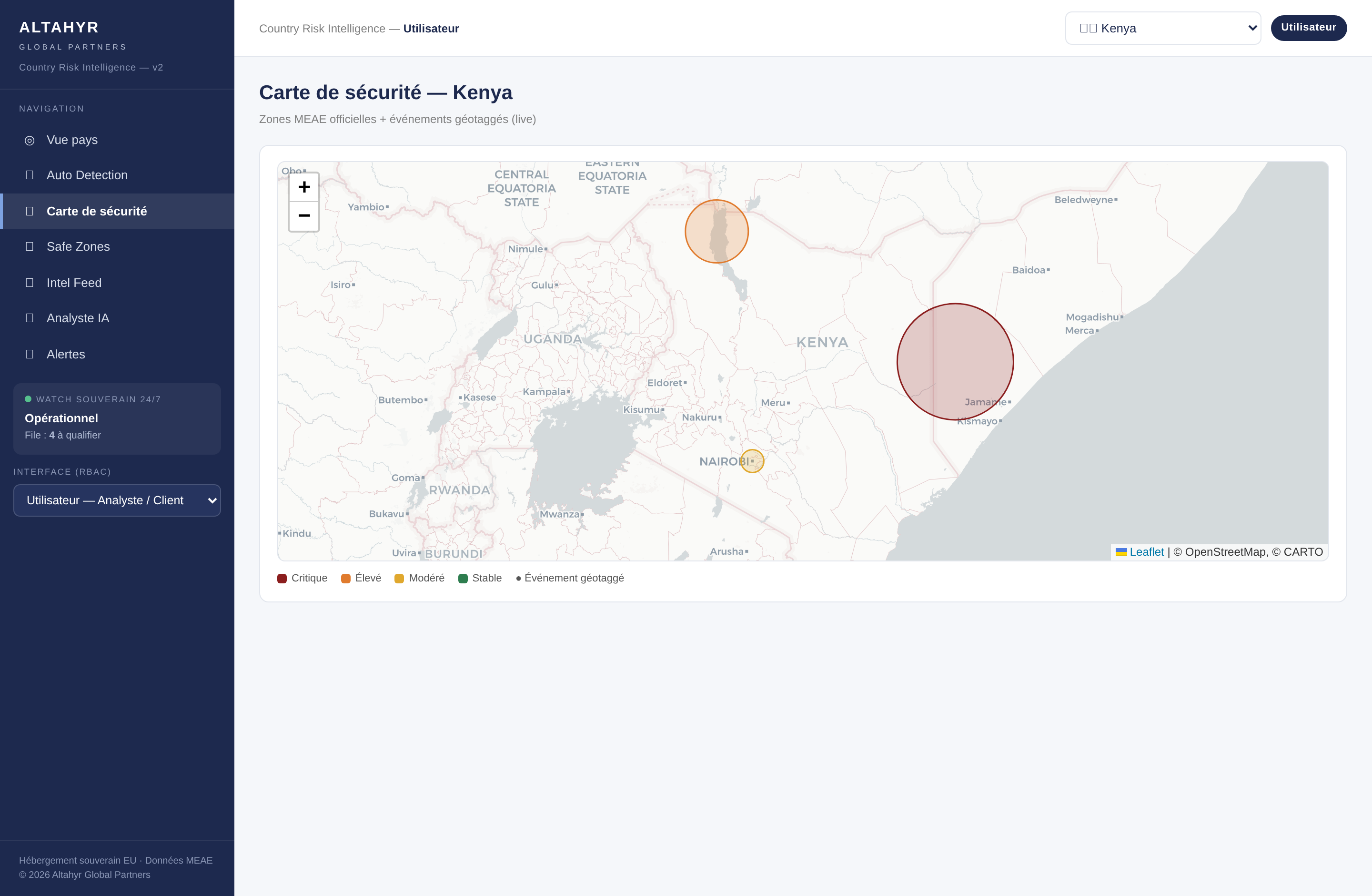Screen dimensions: 1372x896
Task: Click the Kampala city label
Action: [544, 392]
